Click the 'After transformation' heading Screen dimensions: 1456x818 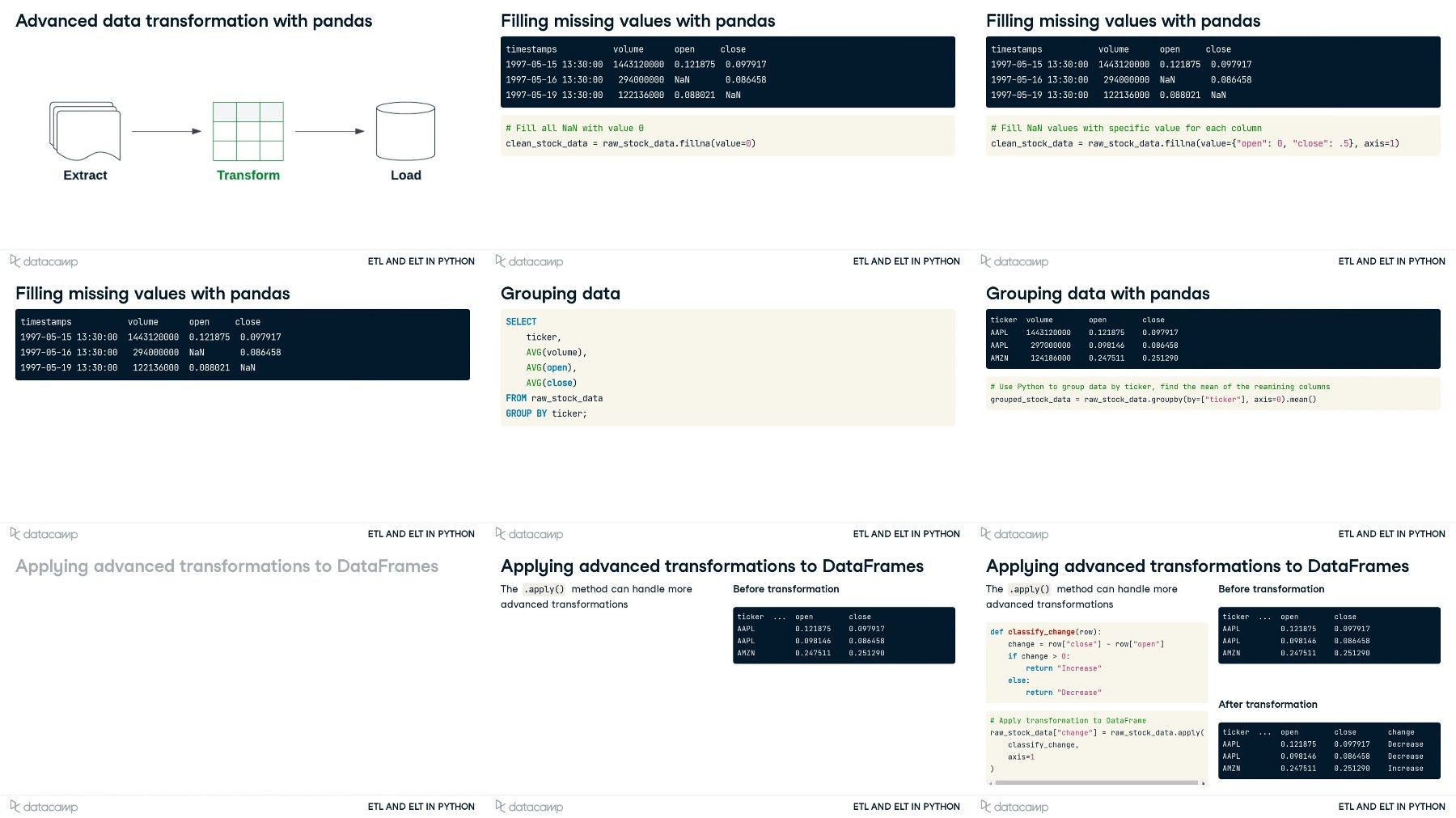coord(1268,705)
